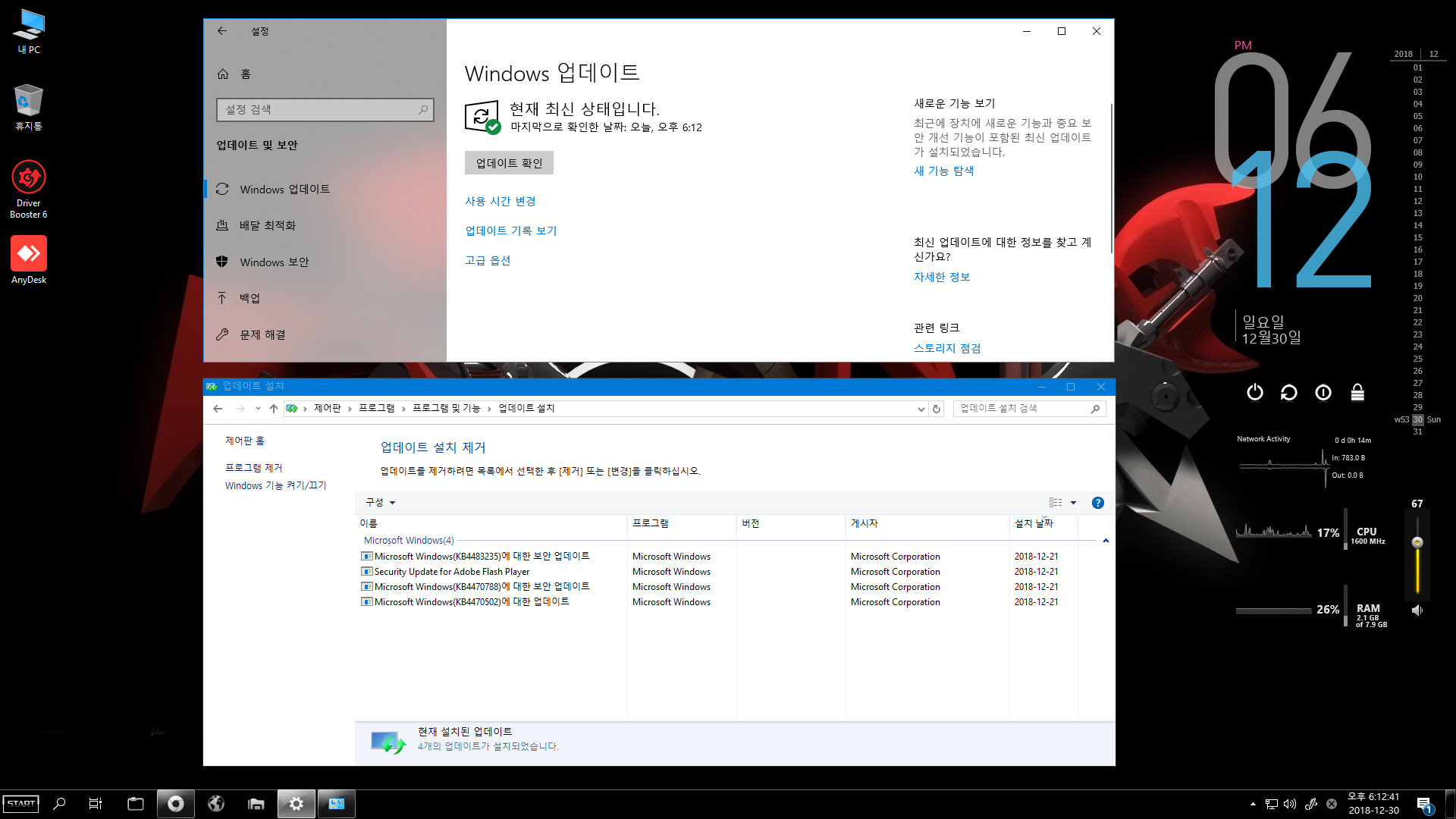Image resolution: width=1456 pixels, height=819 pixels.
Task: Mute using widget speaker icon
Action: 1417,610
